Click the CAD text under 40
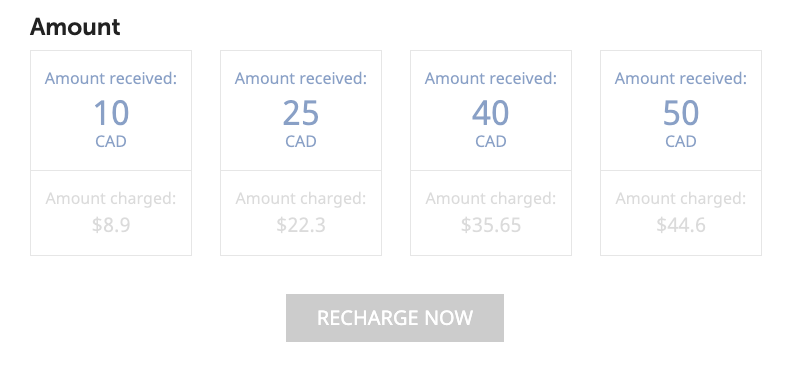Viewport: 808px width, 369px height. click(491, 141)
